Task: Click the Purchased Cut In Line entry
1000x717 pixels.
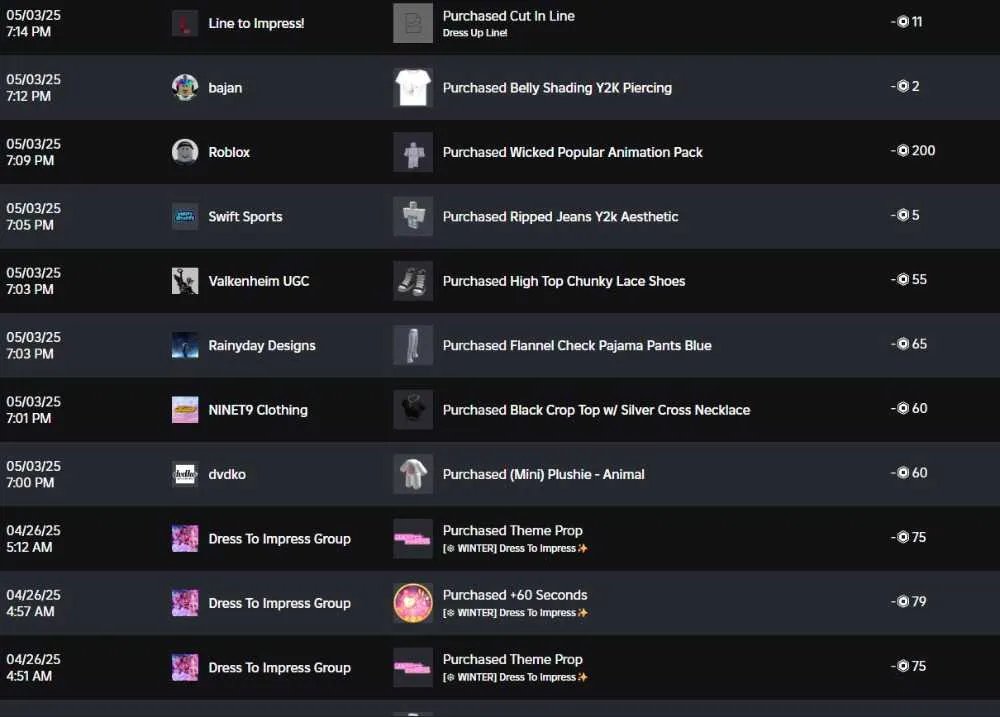Action: click(508, 16)
